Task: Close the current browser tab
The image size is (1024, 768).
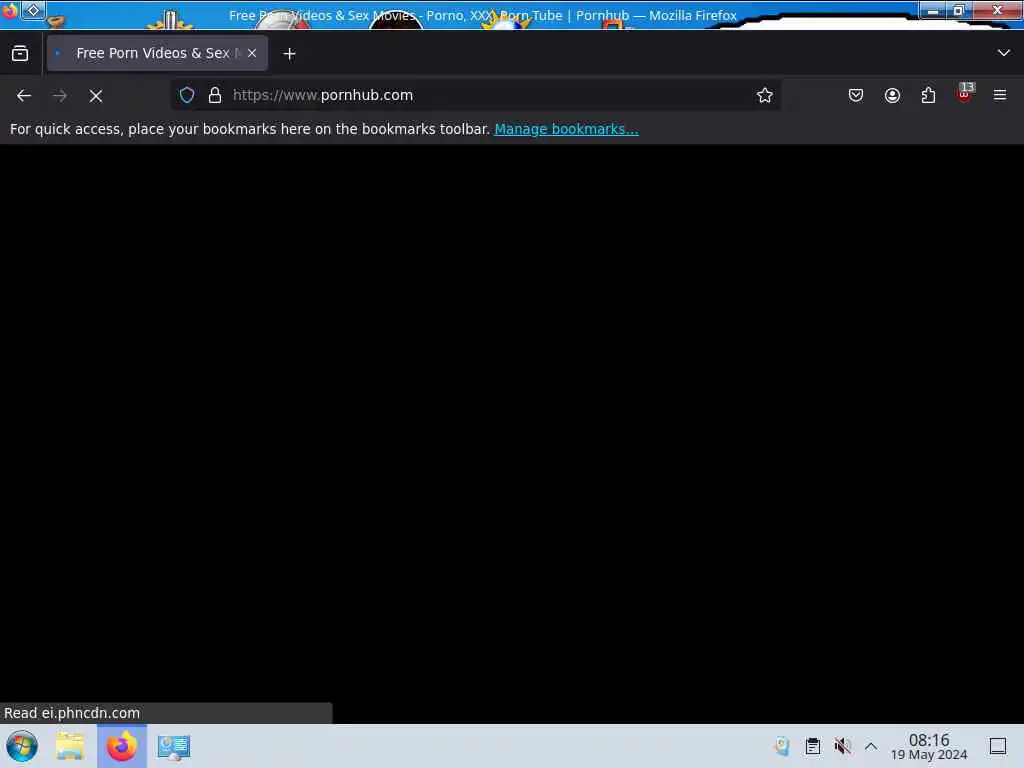Action: (252, 54)
